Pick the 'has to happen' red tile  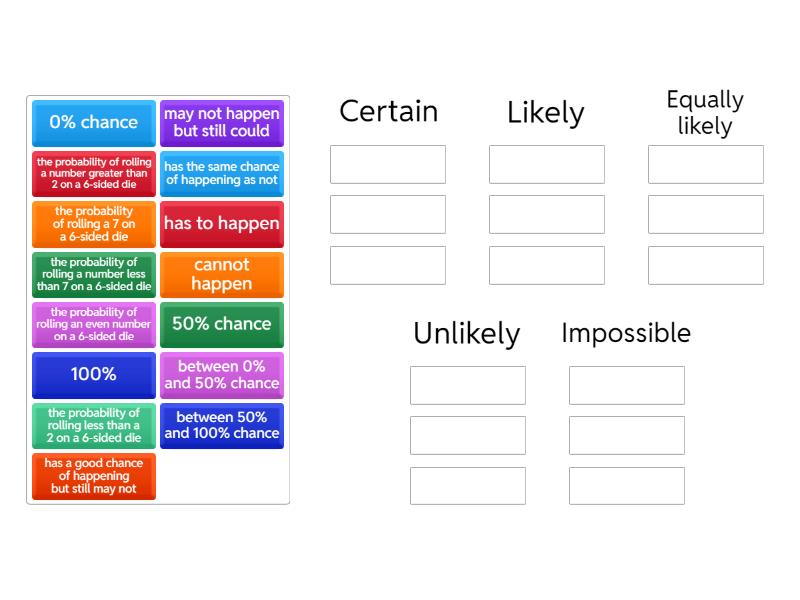click(222, 224)
